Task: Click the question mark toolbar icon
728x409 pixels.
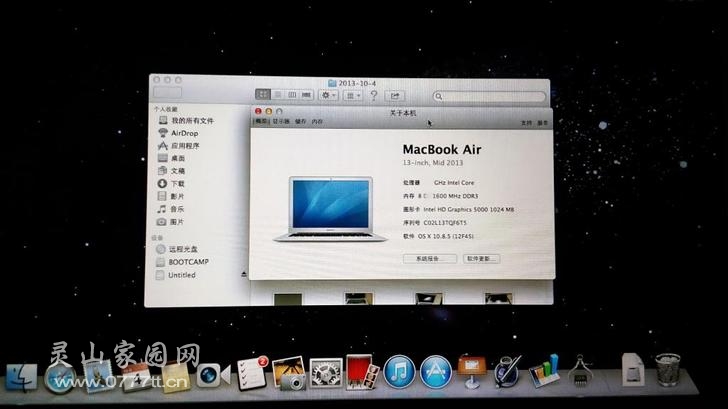Action: 374,96
